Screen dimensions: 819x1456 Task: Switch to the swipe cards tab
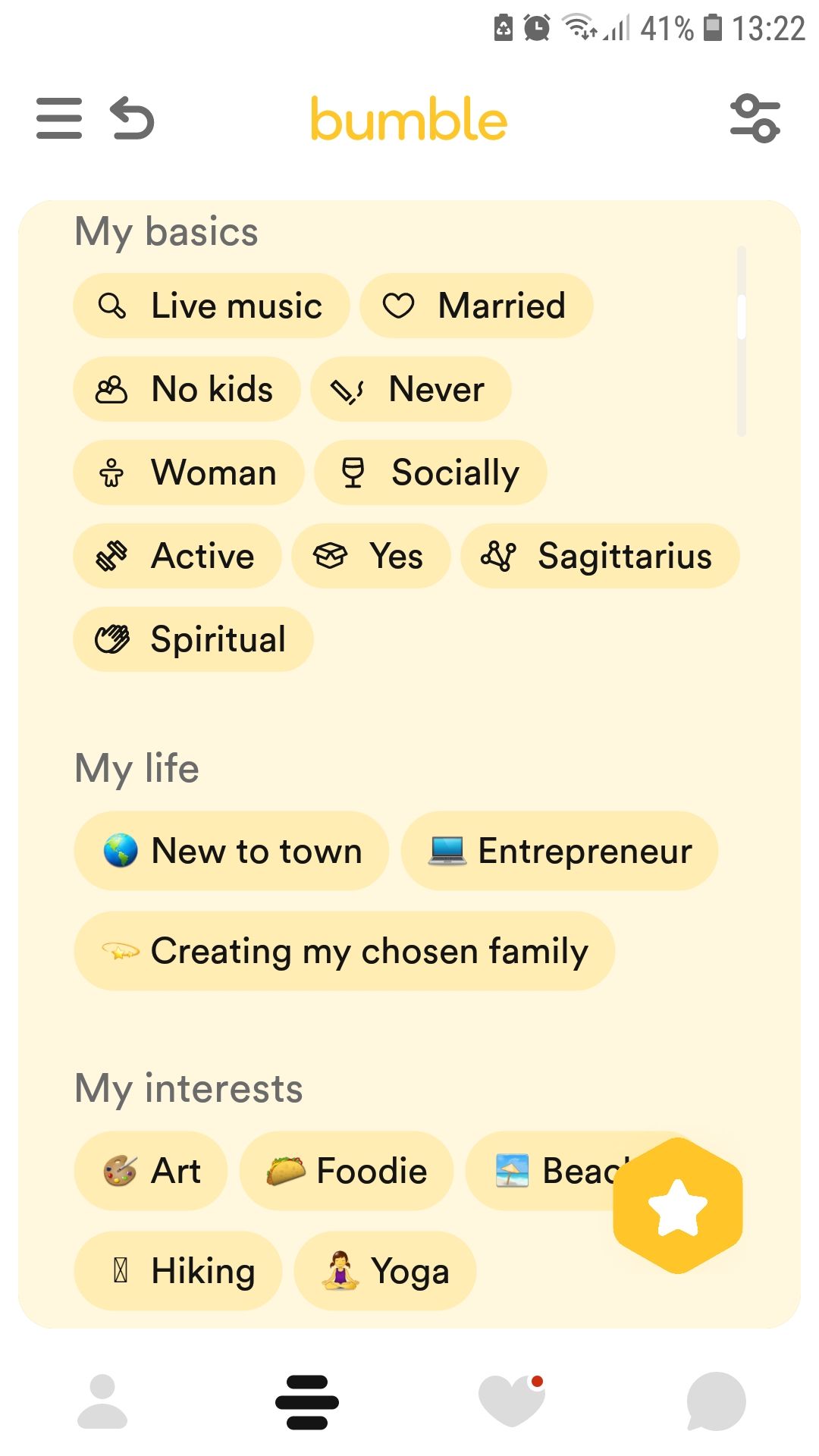tap(307, 1401)
